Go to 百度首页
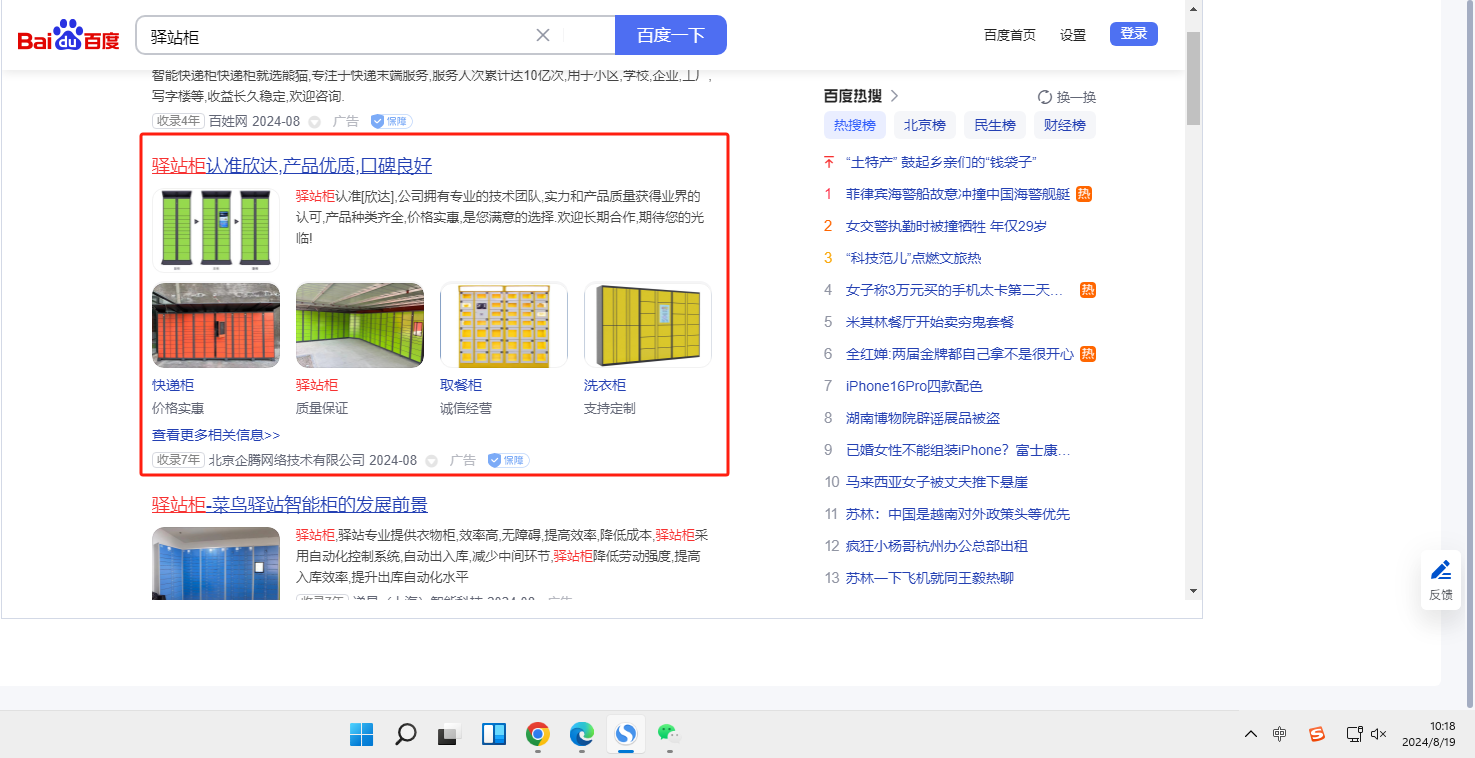Viewport: 1475px width, 758px height. [x=1010, y=35]
